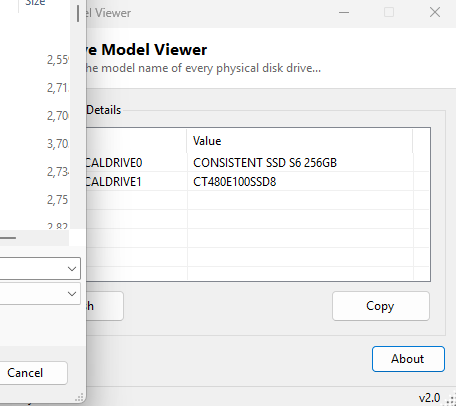Select file size entry starting 2,71
The height and width of the screenshot is (406, 456).
[x=58, y=88]
